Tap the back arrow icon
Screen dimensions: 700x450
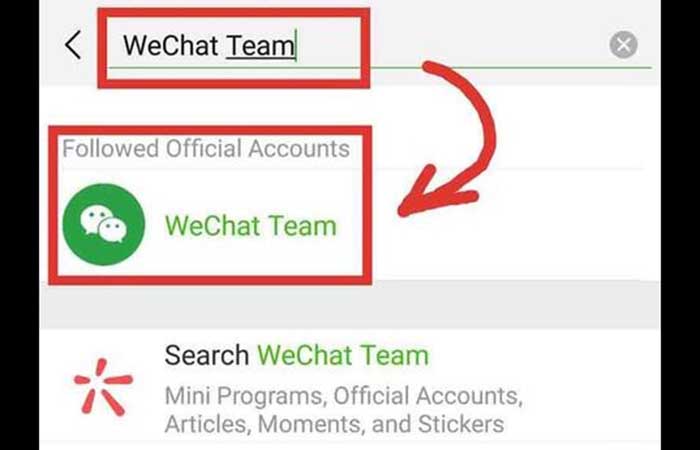click(73, 45)
